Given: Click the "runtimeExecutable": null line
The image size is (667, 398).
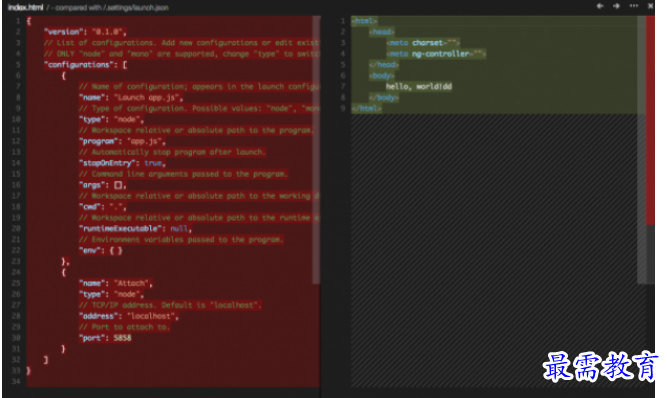Looking at the screenshot, I should (x=135, y=229).
